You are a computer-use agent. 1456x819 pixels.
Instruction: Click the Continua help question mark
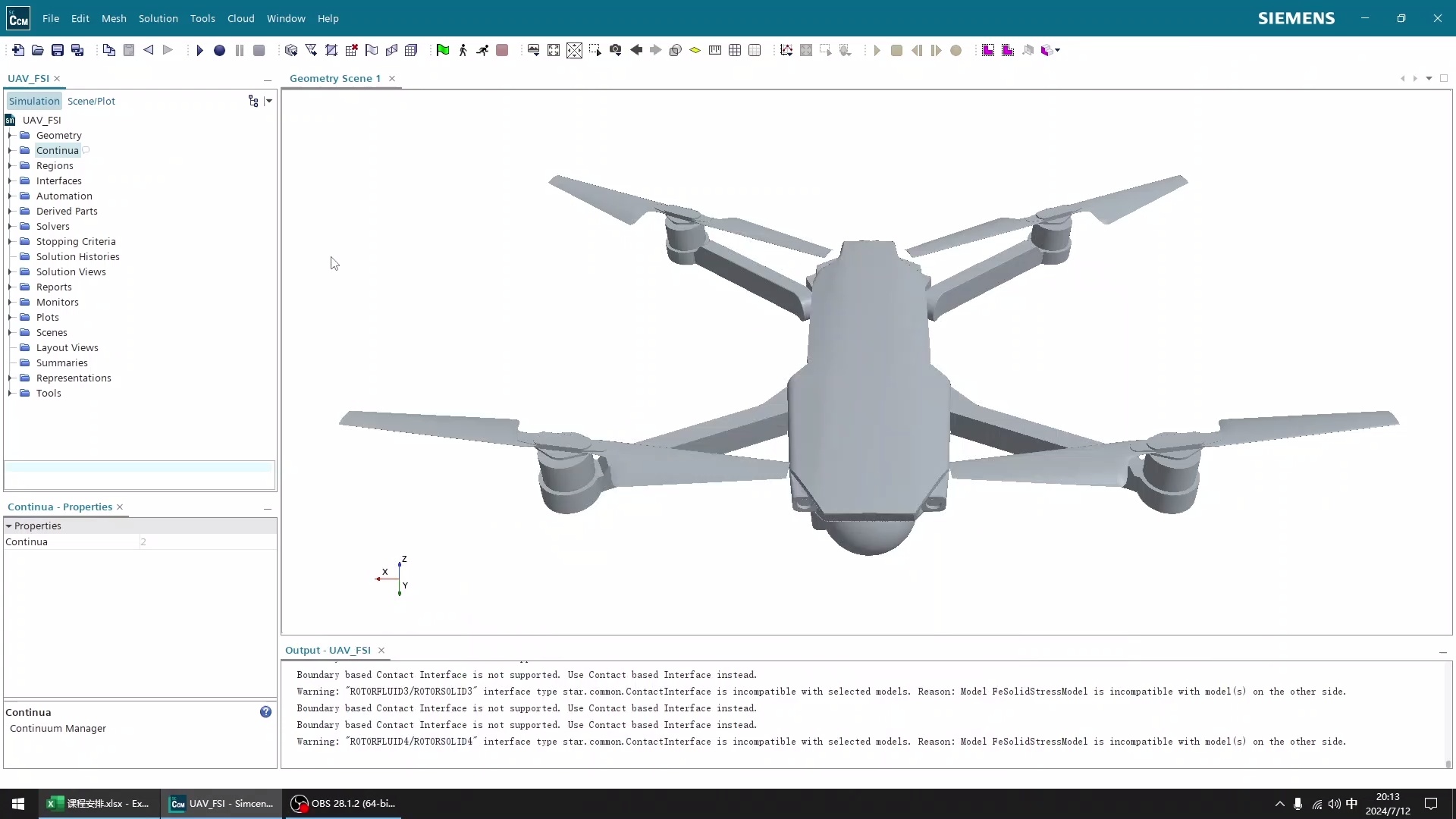[265, 712]
